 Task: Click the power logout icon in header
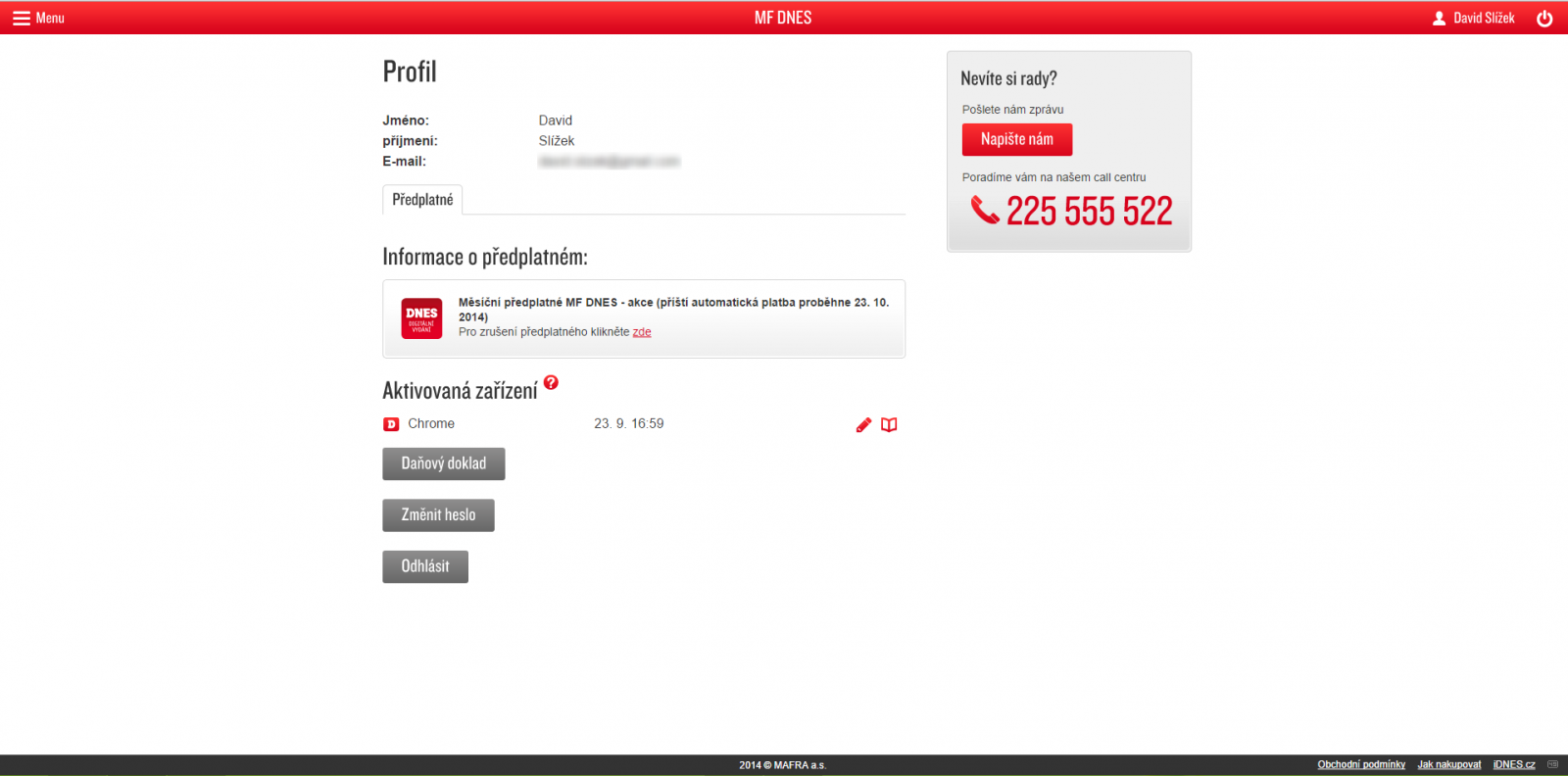coord(1544,18)
